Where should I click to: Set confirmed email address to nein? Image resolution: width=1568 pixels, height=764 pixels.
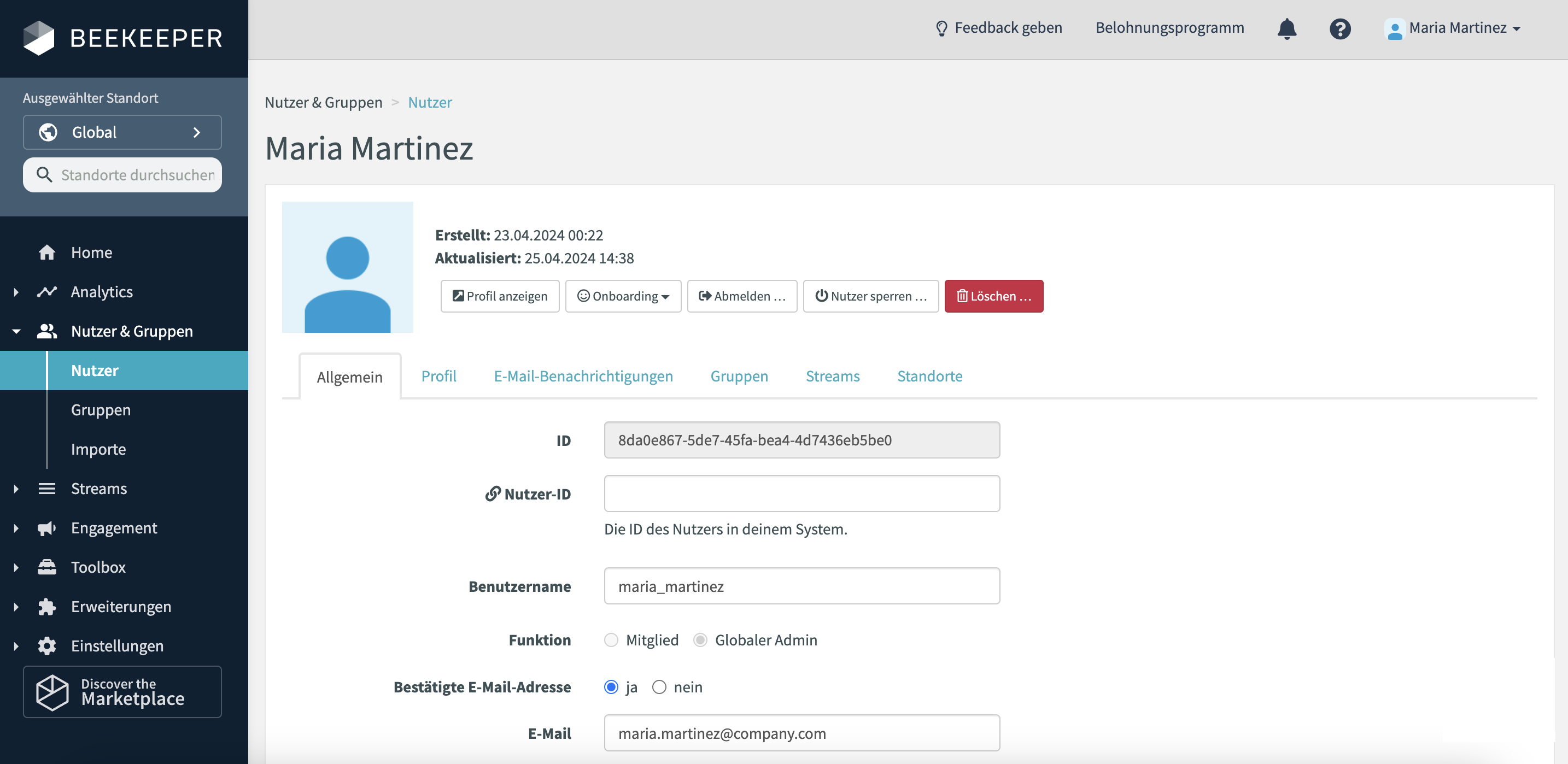[x=659, y=687]
